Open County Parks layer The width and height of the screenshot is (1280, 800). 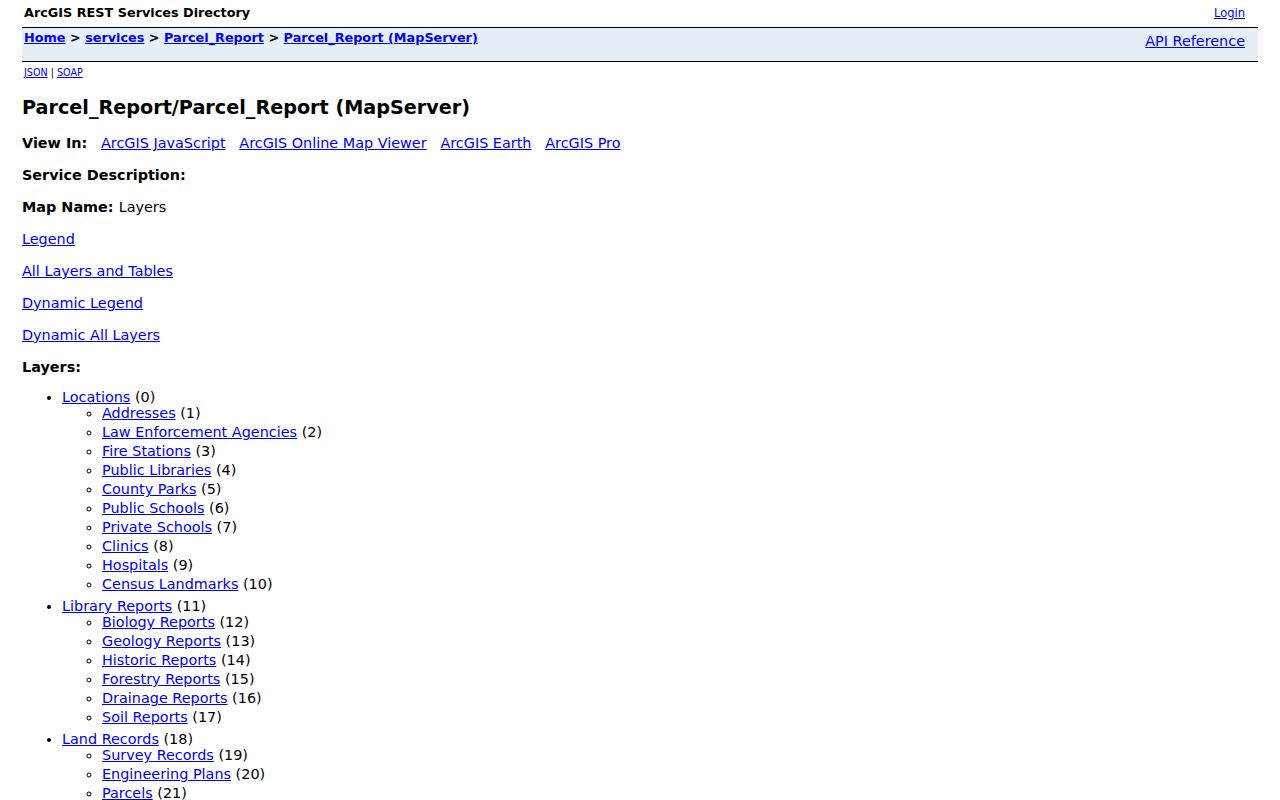[149, 489]
